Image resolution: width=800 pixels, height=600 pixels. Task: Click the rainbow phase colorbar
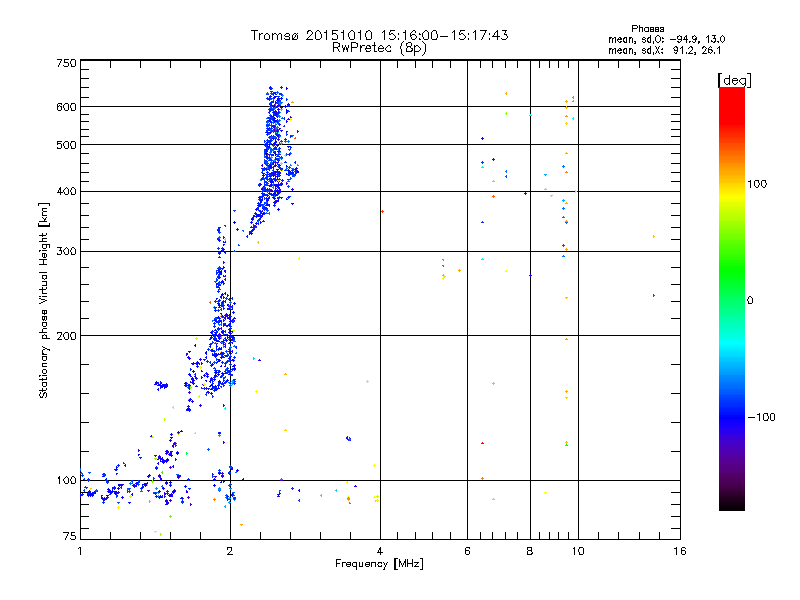coord(732,298)
